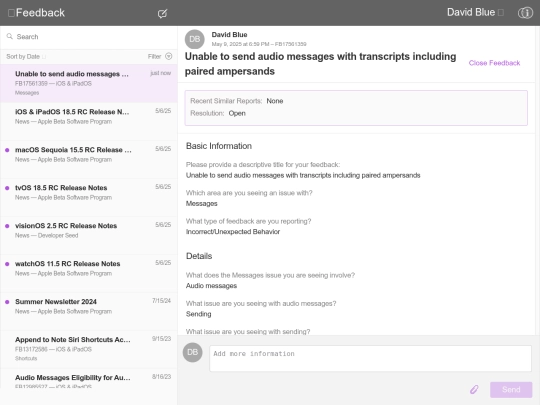Open the Filter circle arrow icon
Screen dimensions: 540x405
click(168, 56)
